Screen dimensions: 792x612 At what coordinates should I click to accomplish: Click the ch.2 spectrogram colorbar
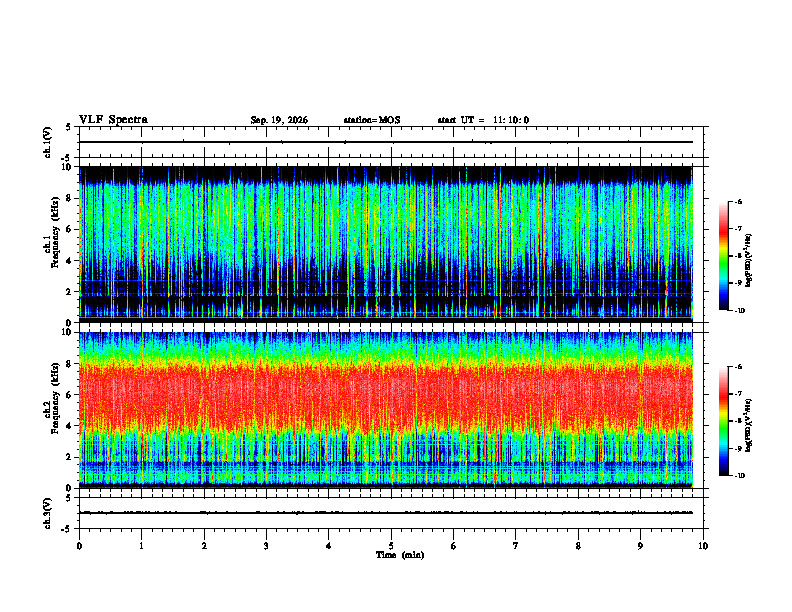(723, 421)
